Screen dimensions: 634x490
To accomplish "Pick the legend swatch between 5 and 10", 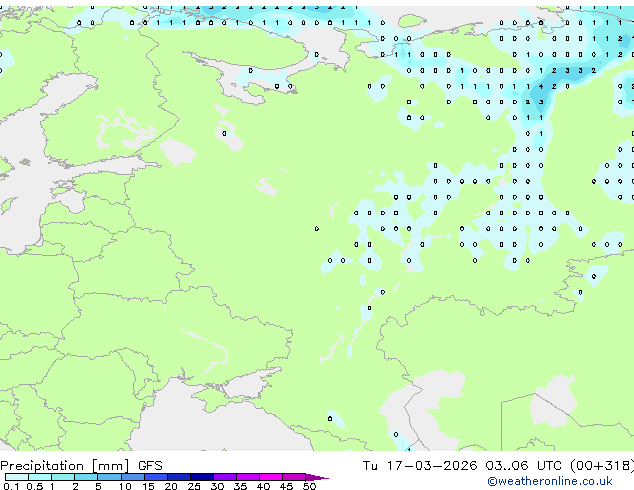I will [x=109, y=477].
